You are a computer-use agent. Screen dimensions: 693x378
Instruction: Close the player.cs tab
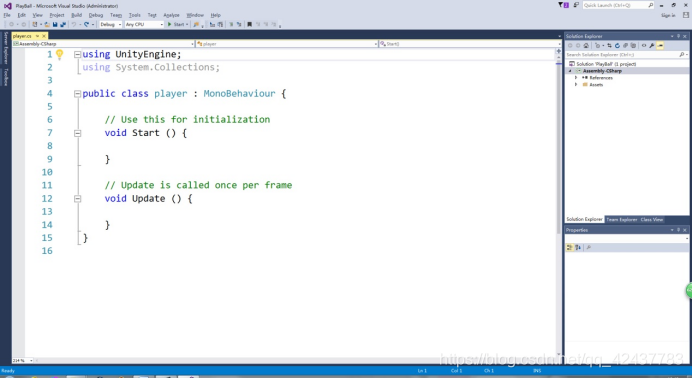click(x=44, y=36)
